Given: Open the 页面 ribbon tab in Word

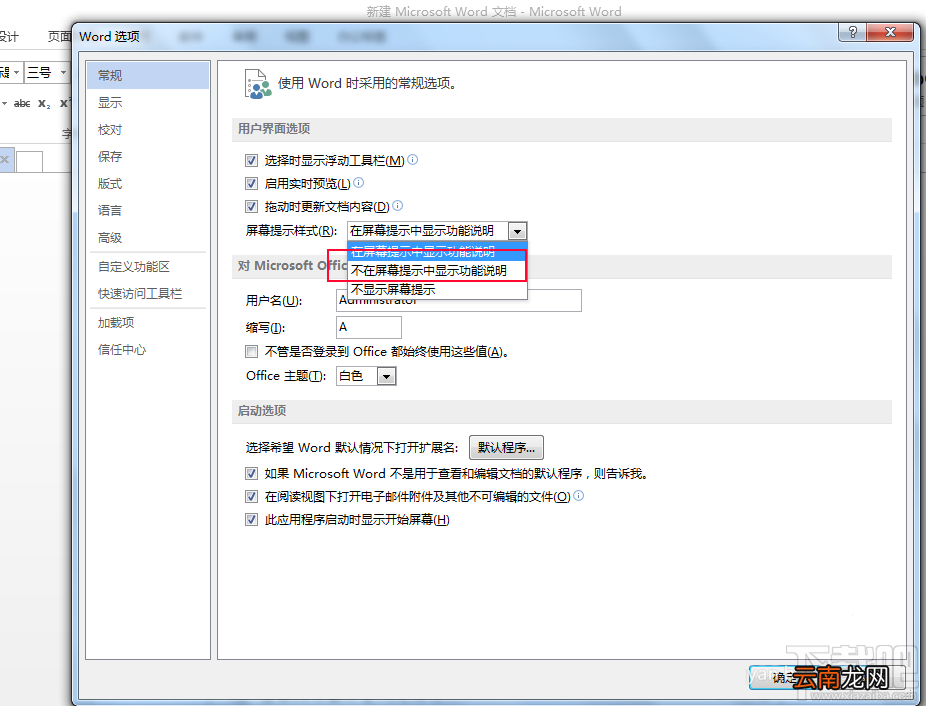Looking at the screenshot, I should tap(59, 37).
